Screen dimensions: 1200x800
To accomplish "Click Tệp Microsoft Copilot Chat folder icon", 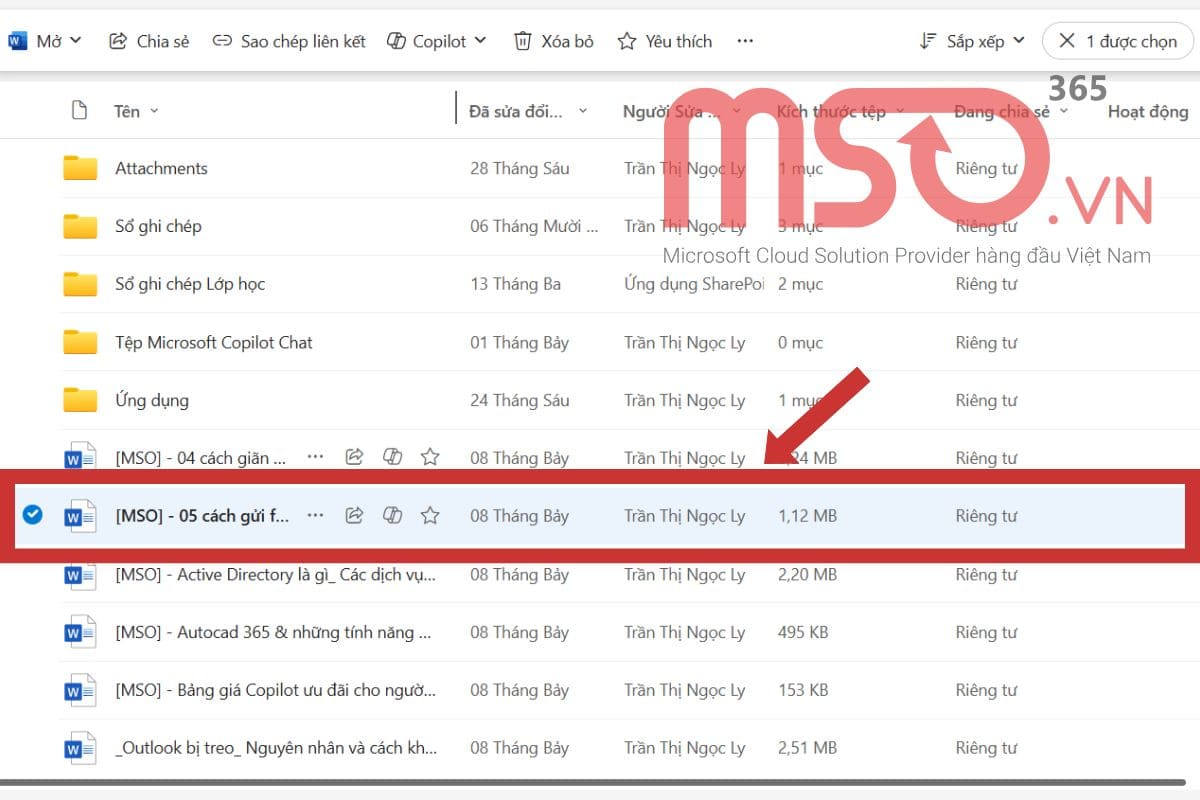I will click(80, 342).
